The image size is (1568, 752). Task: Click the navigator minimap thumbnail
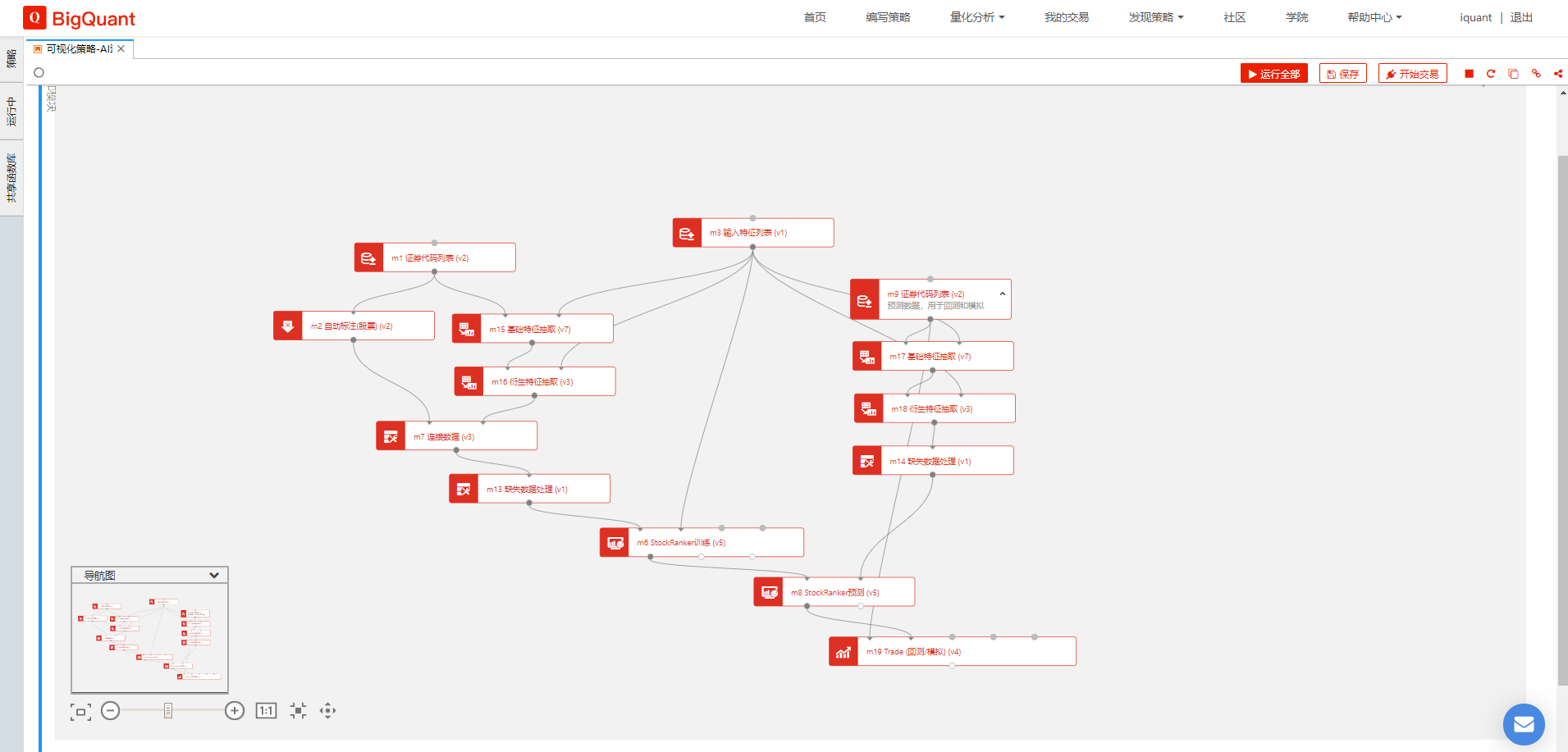tap(149, 638)
